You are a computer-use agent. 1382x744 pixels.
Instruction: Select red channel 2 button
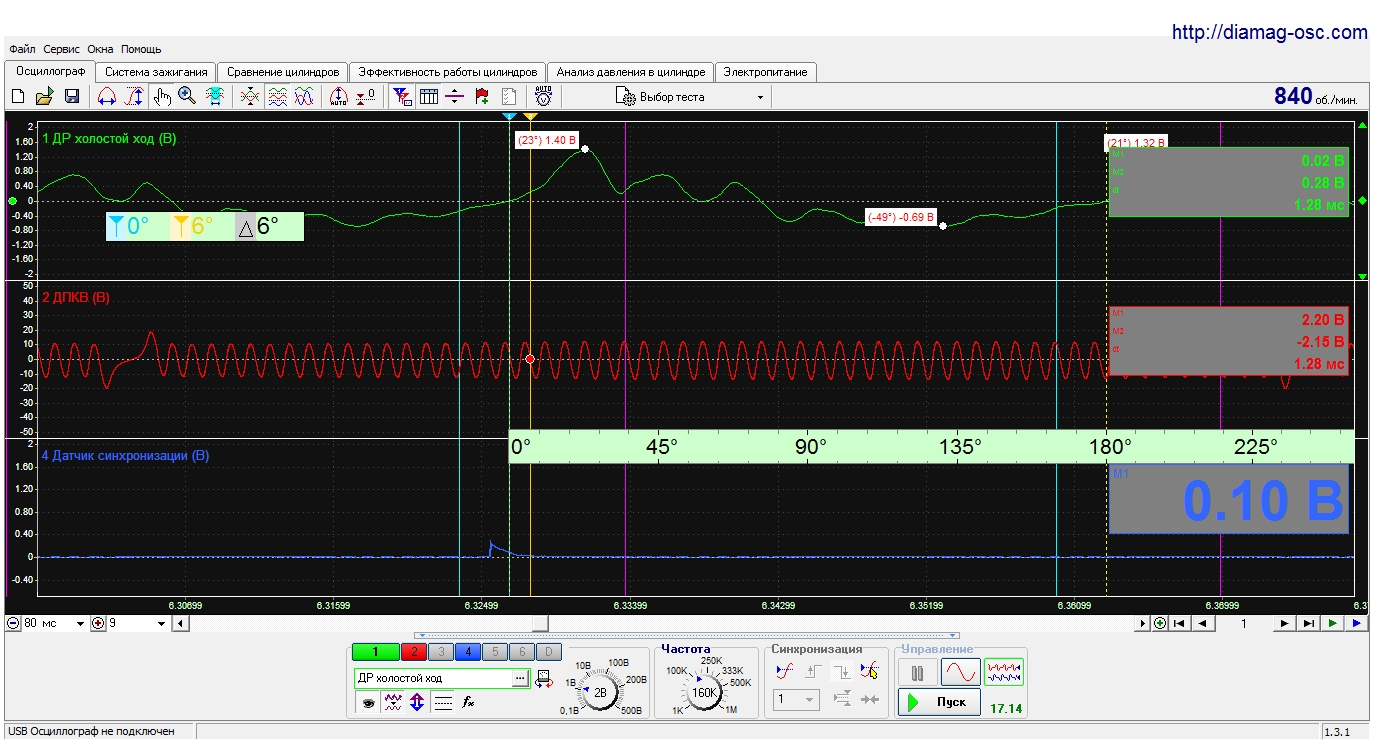[413, 652]
